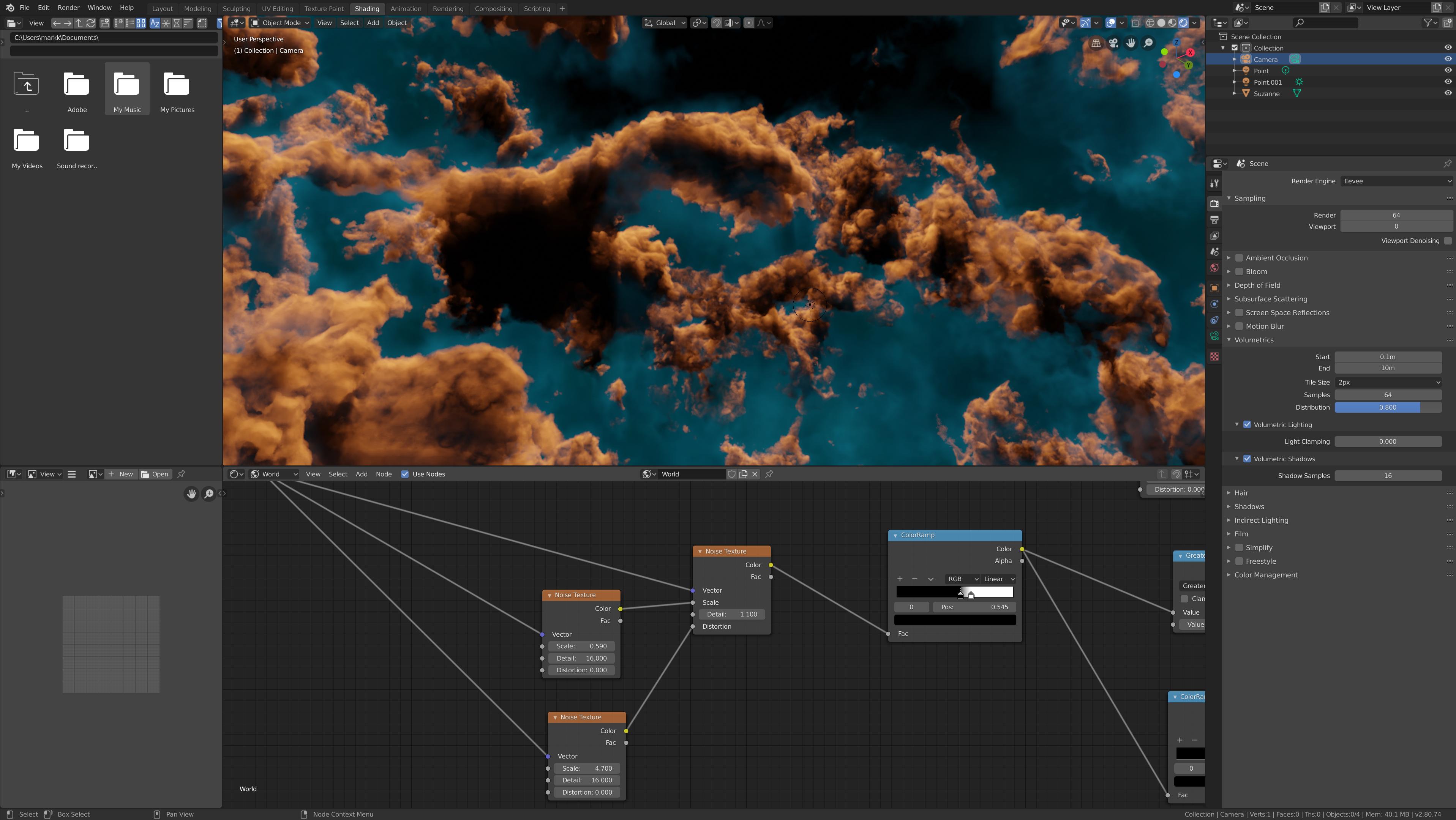Enable Screen Space Reflections checkbox
Screen dimensions: 1456x820
point(1239,312)
